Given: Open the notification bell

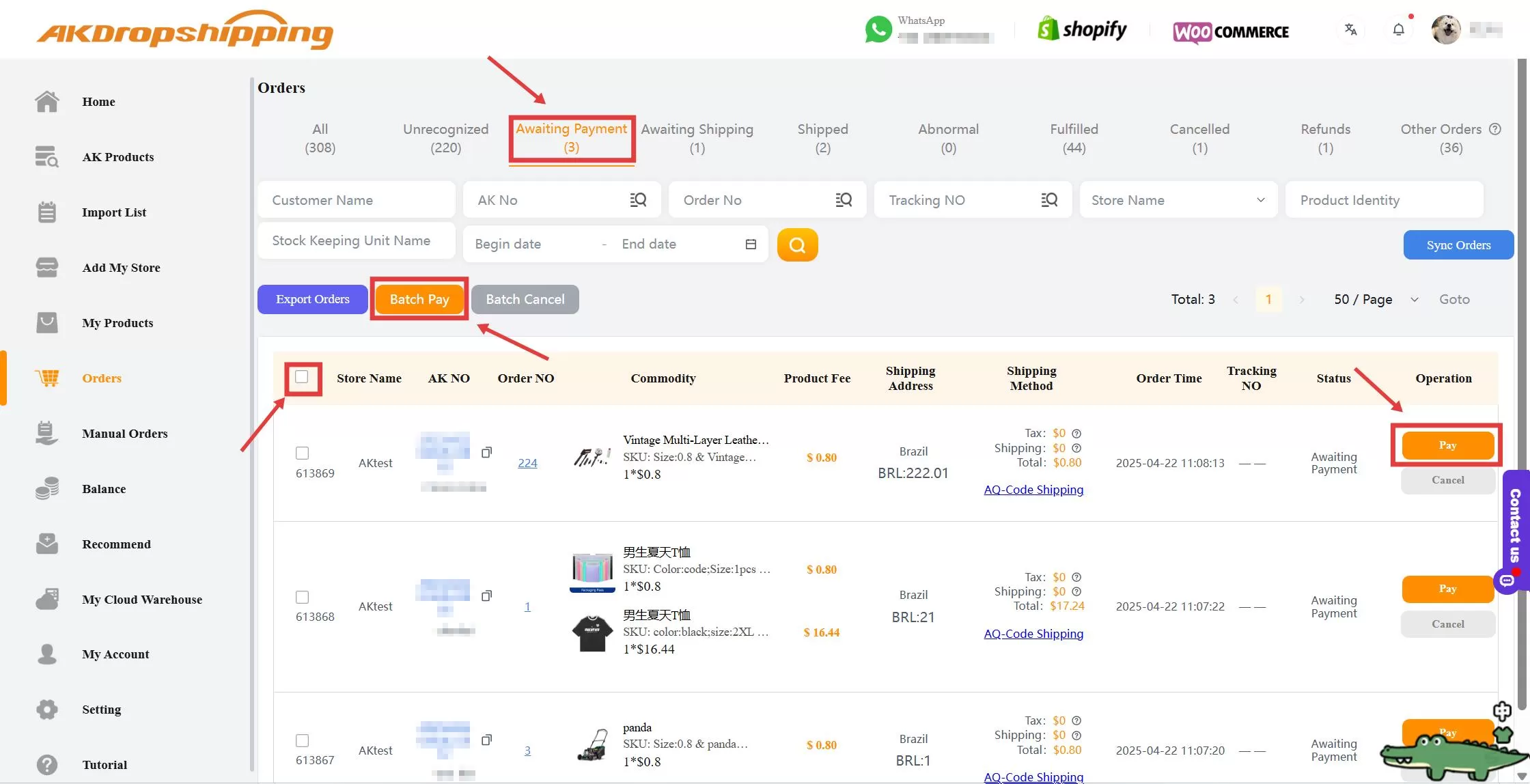Looking at the screenshot, I should pyautogui.click(x=1398, y=29).
